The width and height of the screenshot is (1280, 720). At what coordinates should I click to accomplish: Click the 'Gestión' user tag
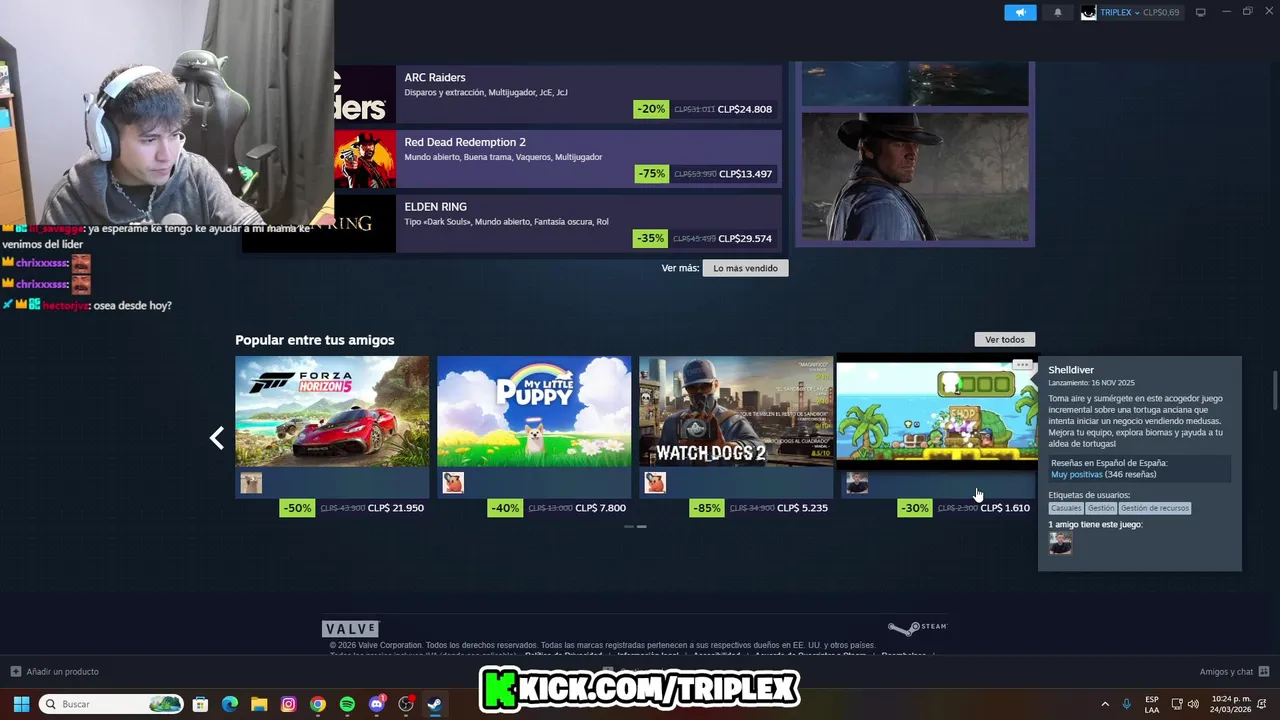point(1101,508)
